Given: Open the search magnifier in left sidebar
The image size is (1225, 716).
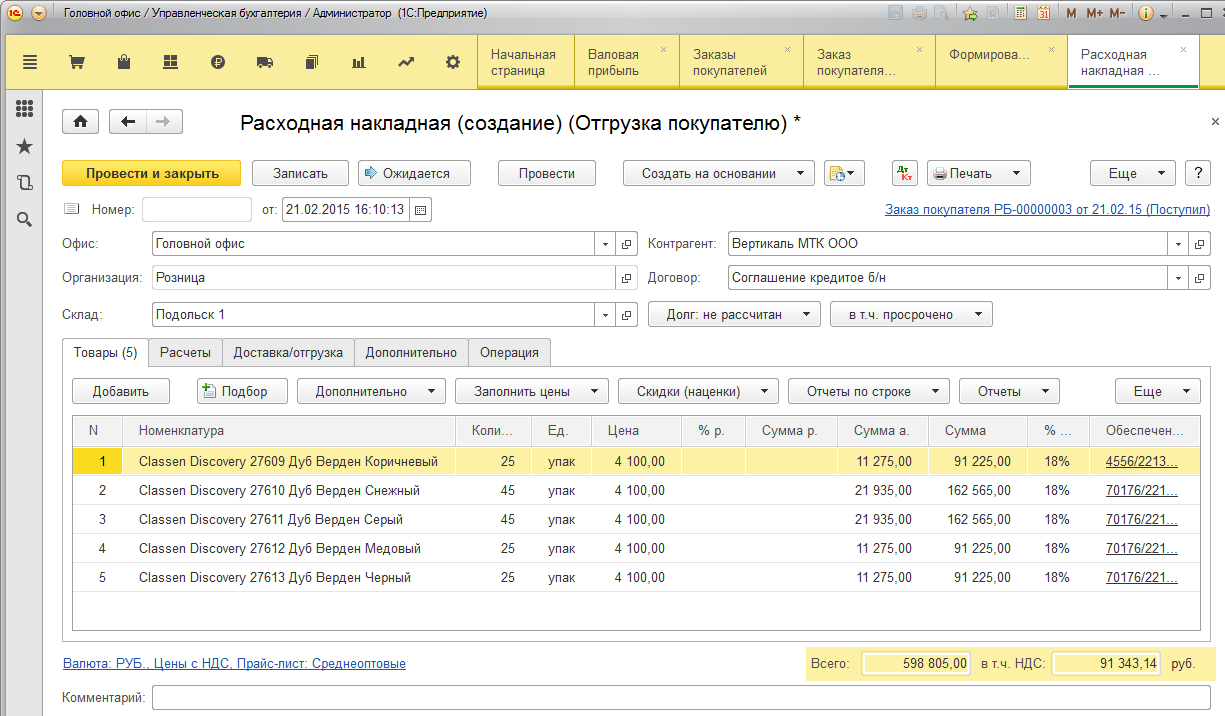Looking at the screenshot, I should (x=25, y=219).
